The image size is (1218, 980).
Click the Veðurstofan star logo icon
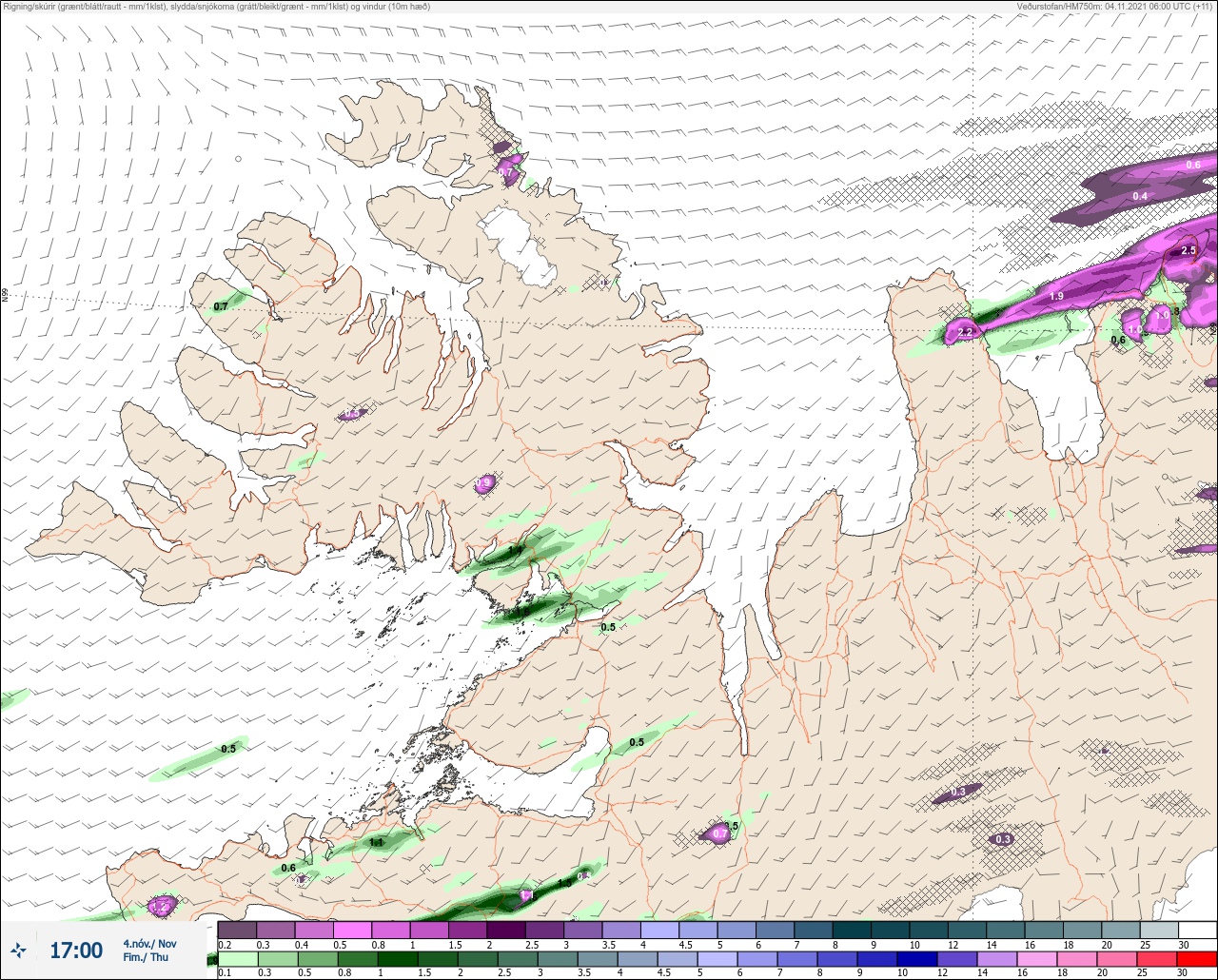click(18, 950)
